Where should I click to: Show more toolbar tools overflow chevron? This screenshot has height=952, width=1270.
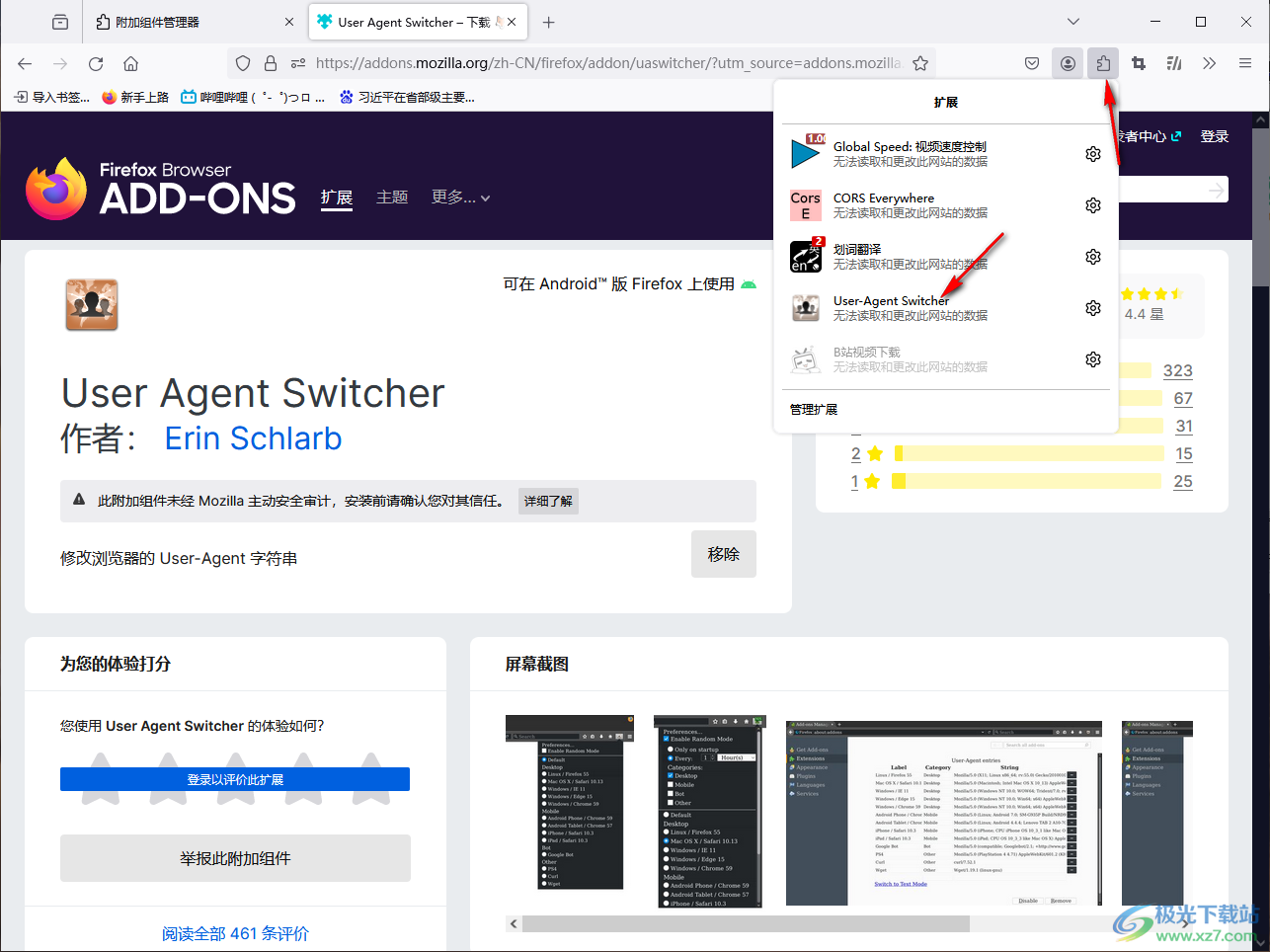tap(1209, 63)
